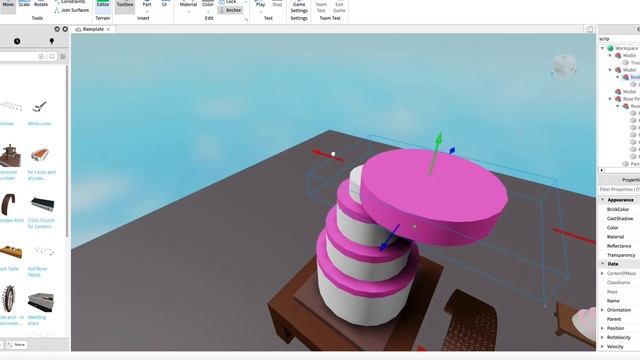640x360 pixels.
Task: Click Exit Game button
Action: coord(339,7)
